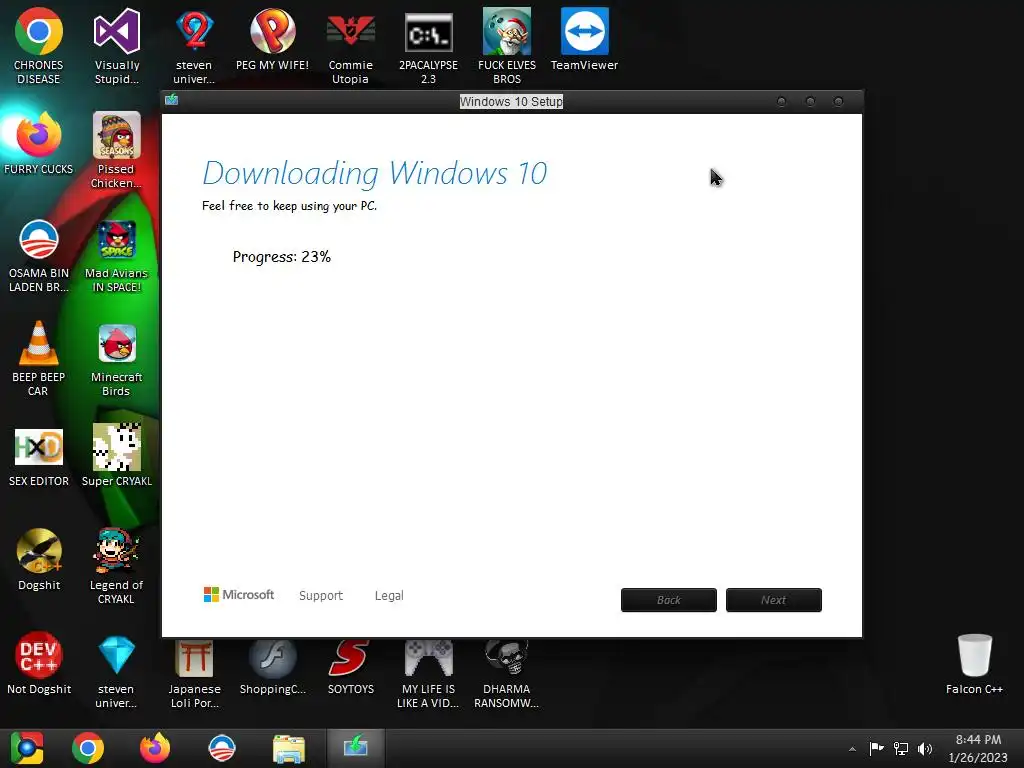Open the Commie Utopia desktop icon

coord(351,31)
